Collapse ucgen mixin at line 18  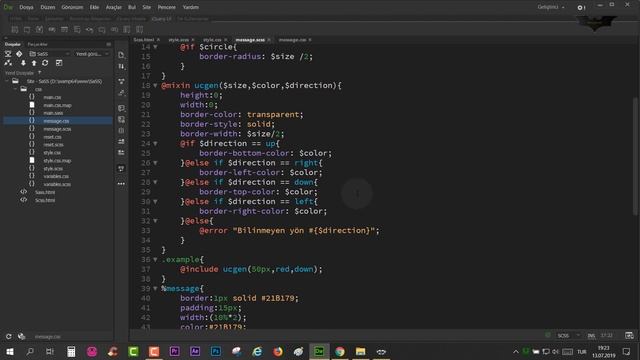tap(156, 86)
